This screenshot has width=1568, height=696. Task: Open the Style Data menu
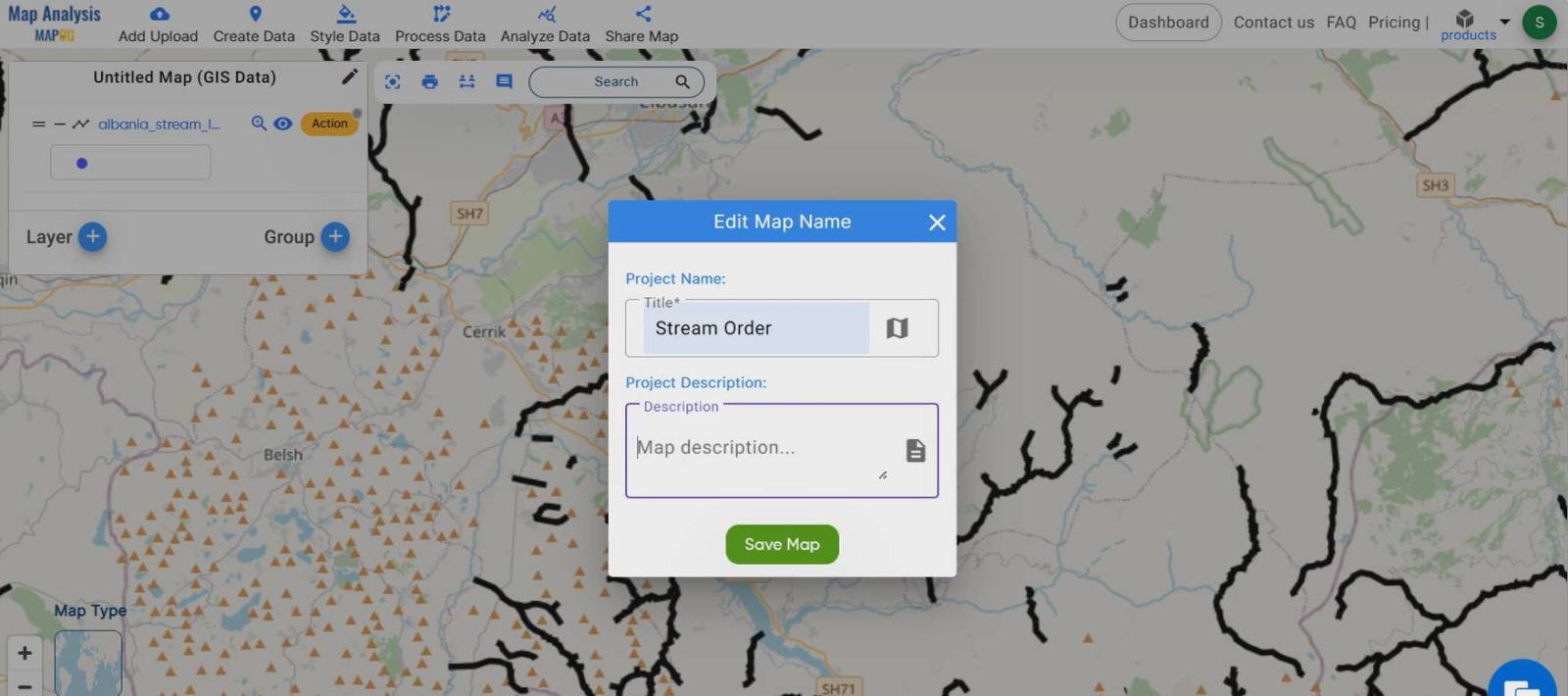pos(345,25)
